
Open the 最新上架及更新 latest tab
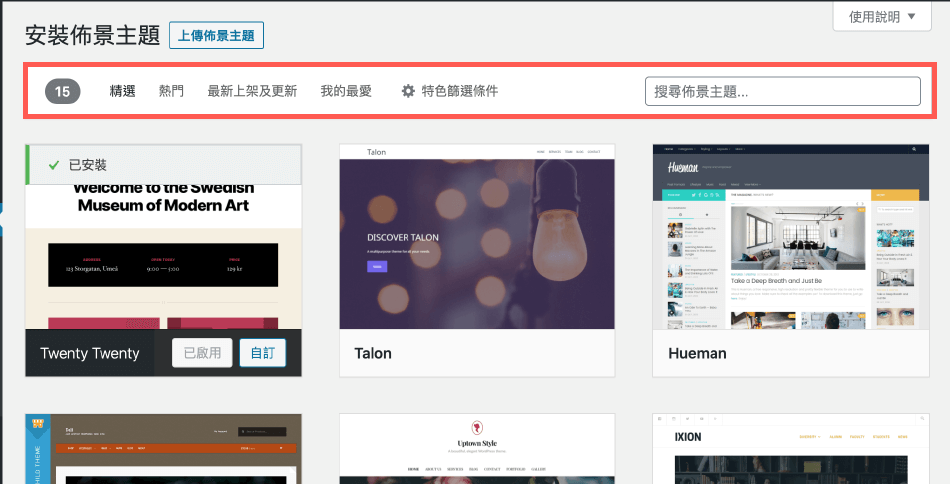tap(252, 91)
